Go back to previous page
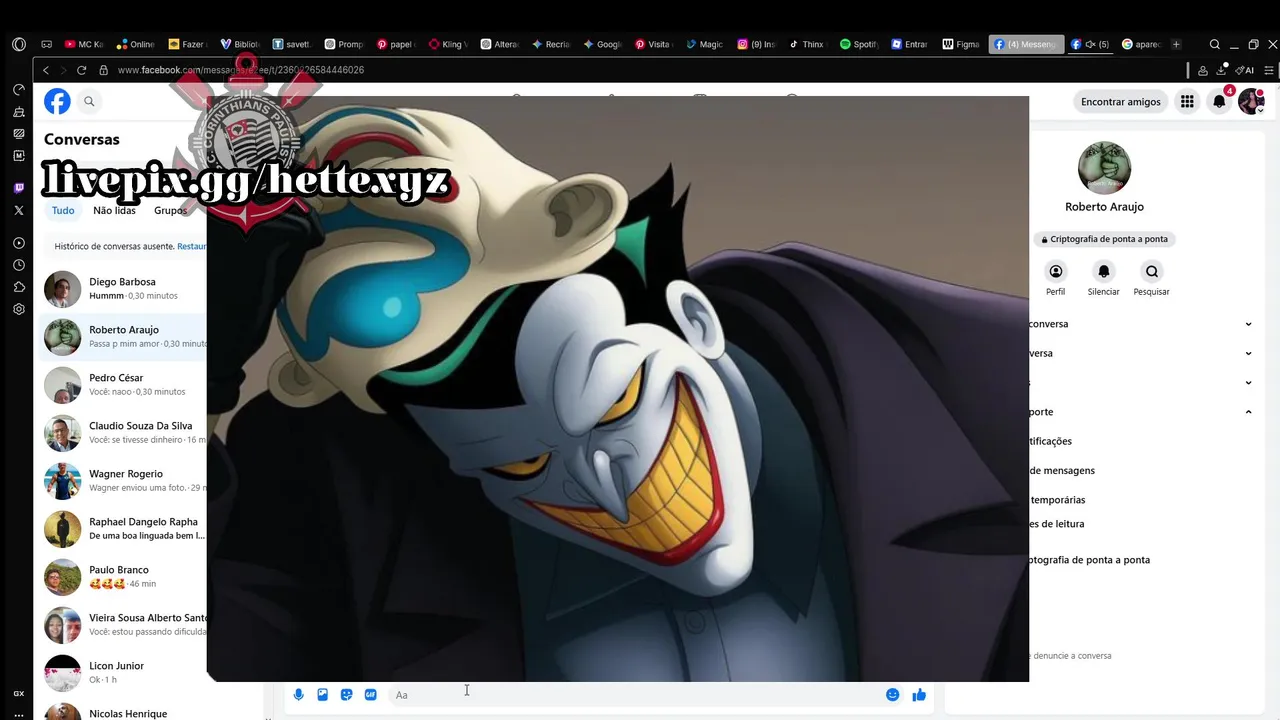 [x=46, y=70]
